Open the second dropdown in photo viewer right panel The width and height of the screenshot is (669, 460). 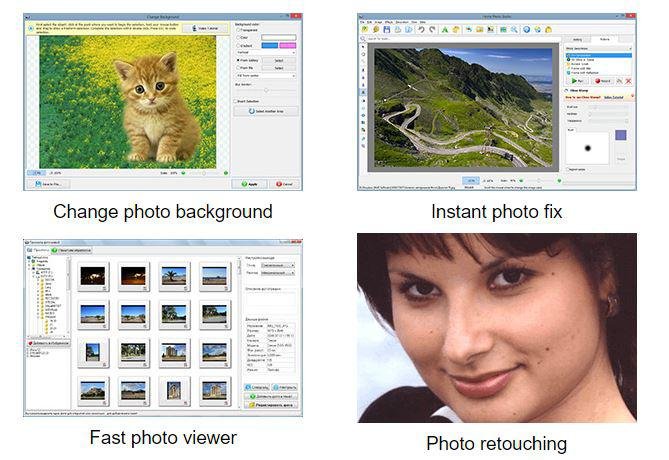(x=278, y=273)
